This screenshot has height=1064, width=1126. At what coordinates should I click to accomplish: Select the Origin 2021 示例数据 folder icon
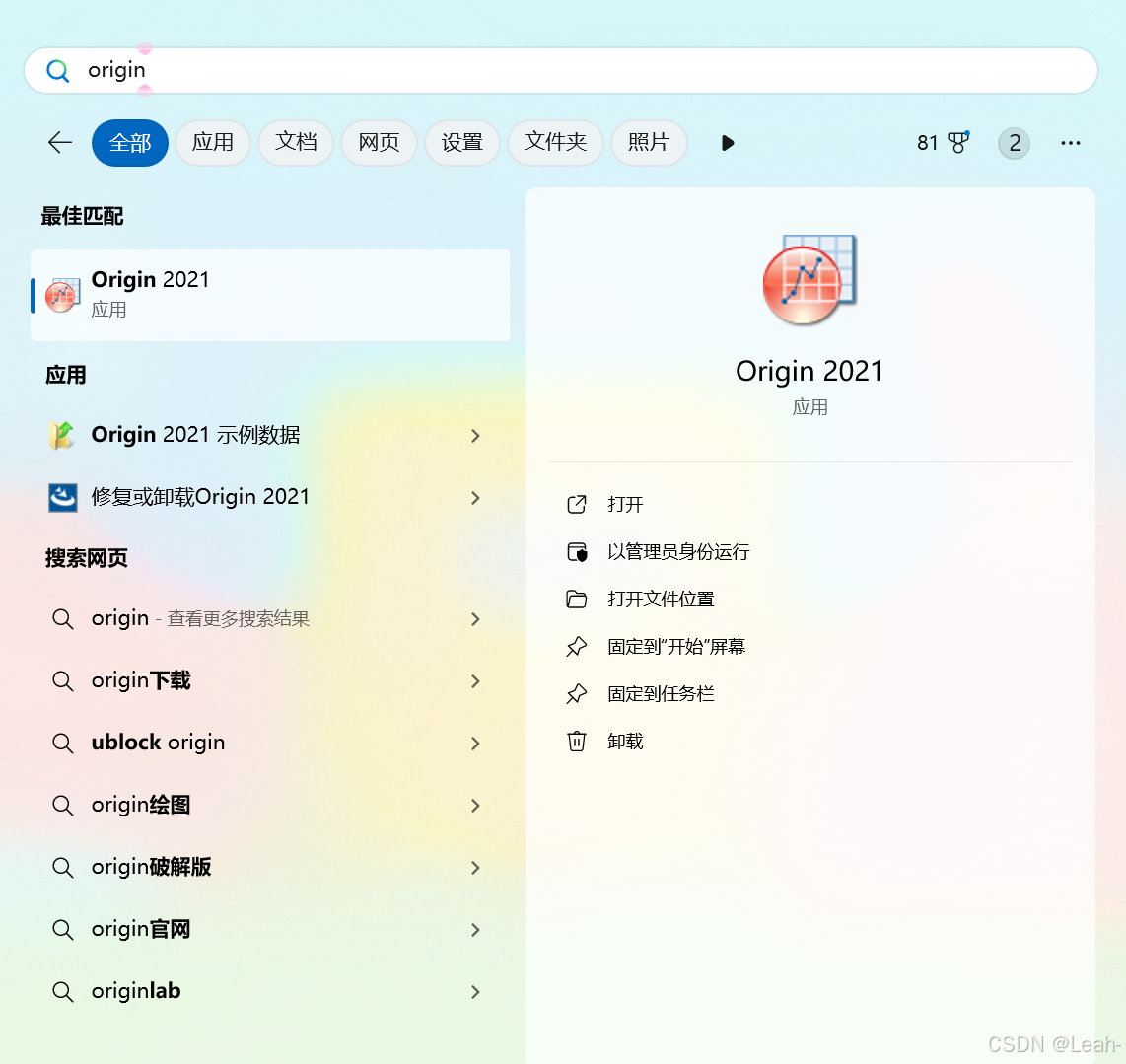point(61,435)
